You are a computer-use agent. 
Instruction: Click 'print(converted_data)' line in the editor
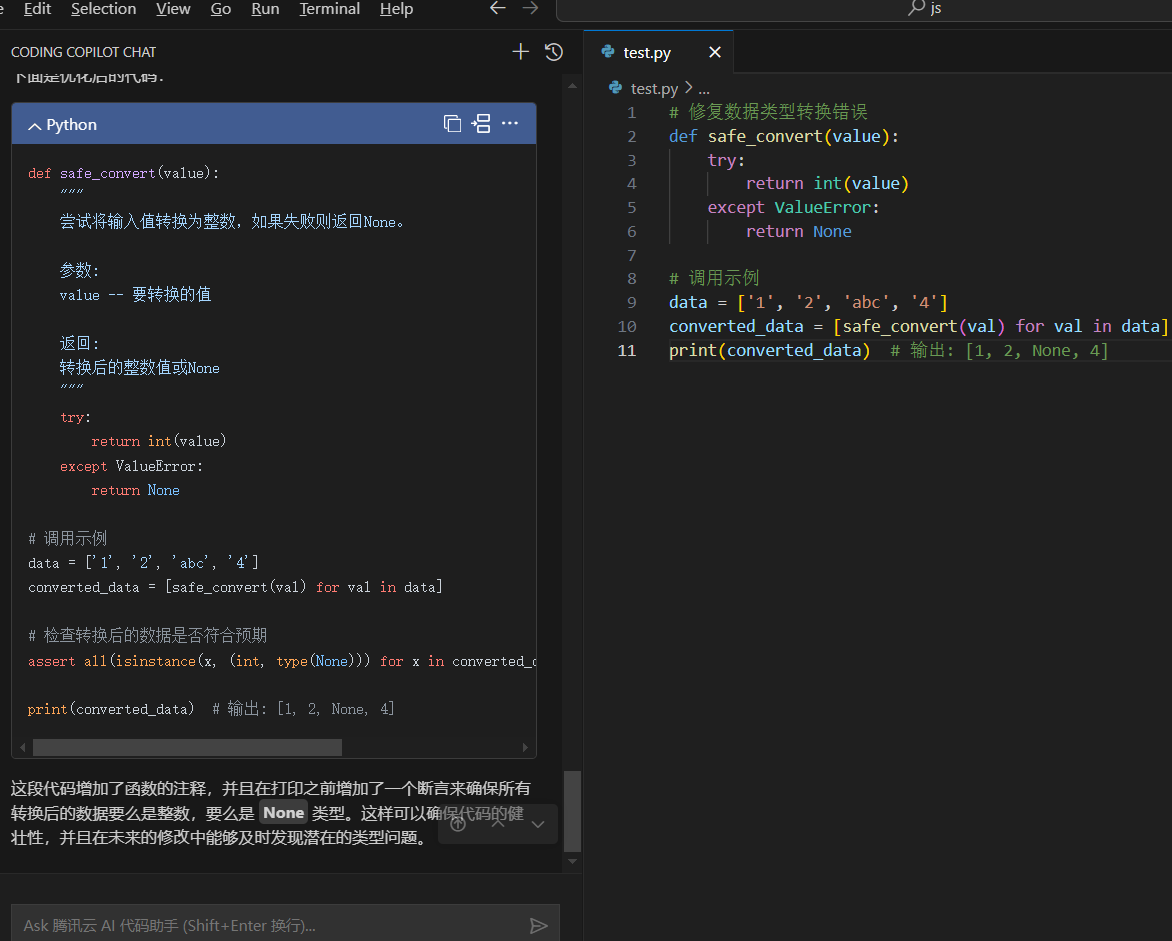(x=769, y=351)
